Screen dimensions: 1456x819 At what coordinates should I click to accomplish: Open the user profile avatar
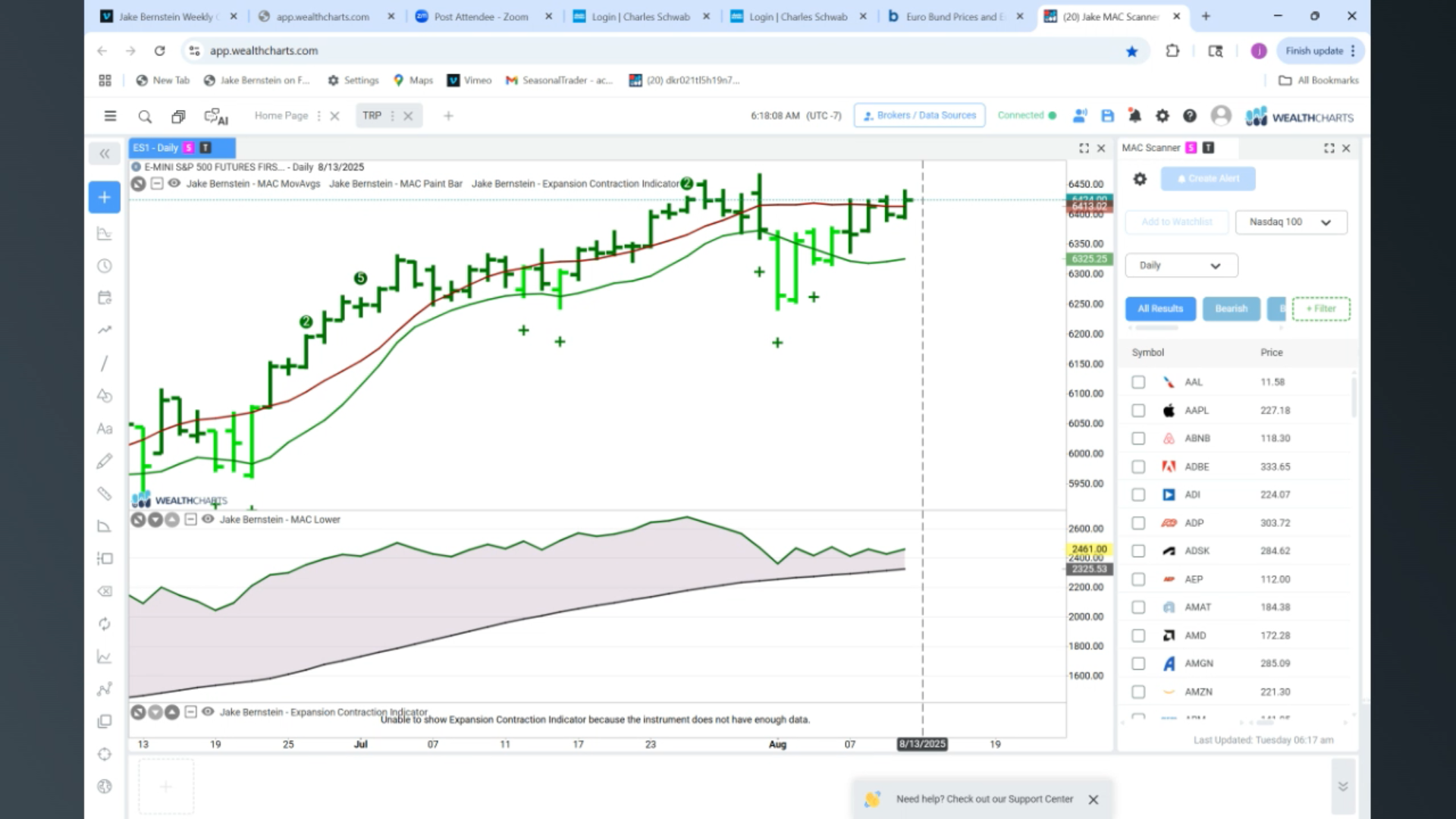point(1221,115)
